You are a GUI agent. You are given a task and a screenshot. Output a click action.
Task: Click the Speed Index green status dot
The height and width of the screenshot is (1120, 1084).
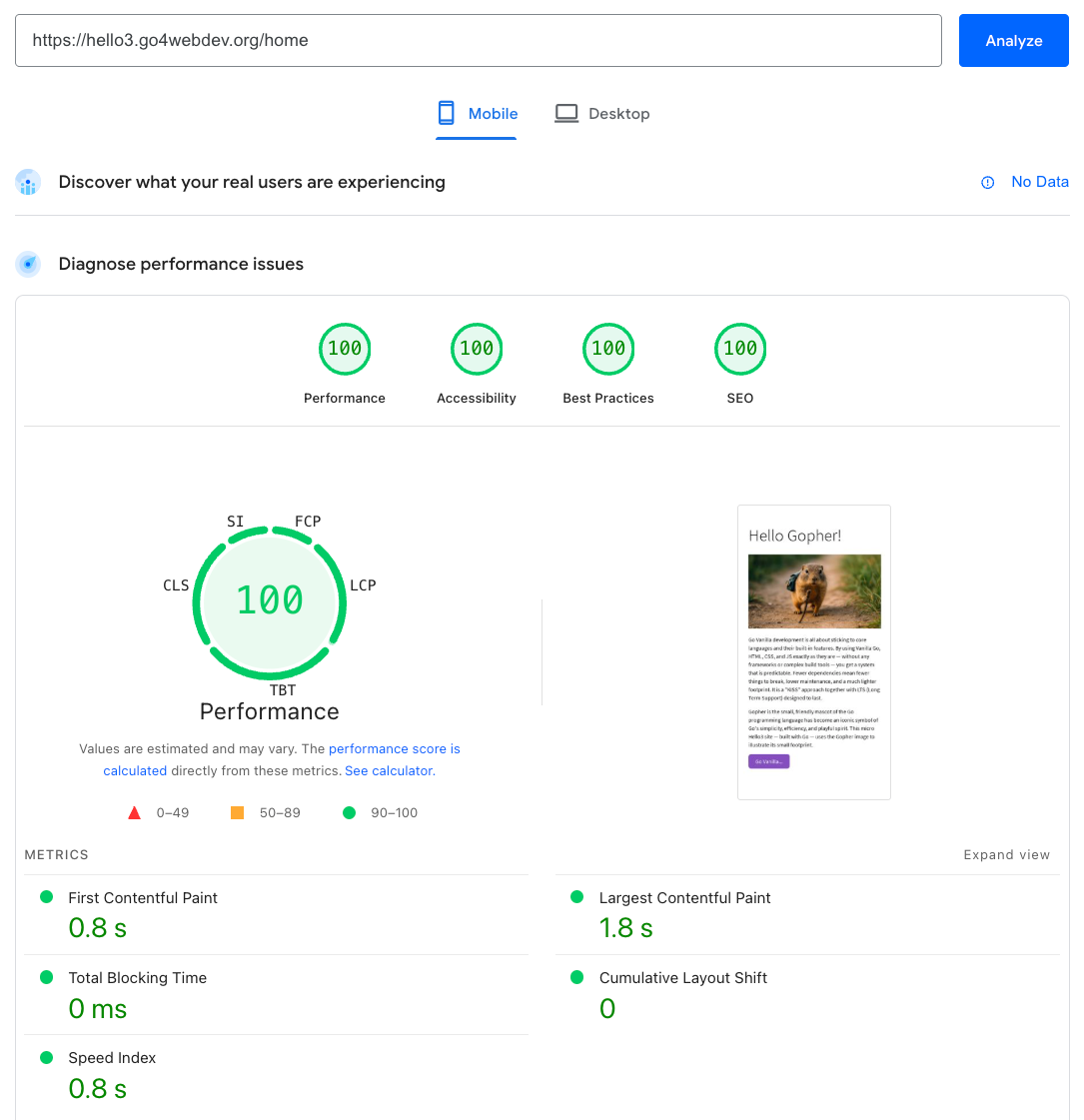coord(46,1057)
